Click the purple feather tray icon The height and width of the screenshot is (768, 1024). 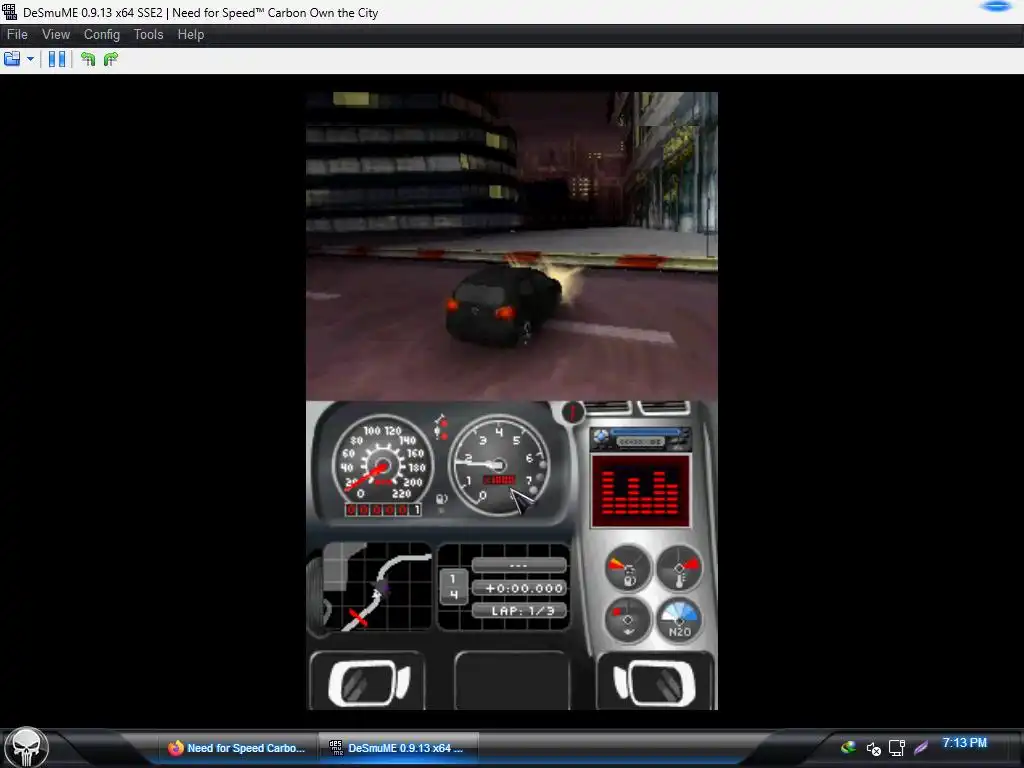921,748
